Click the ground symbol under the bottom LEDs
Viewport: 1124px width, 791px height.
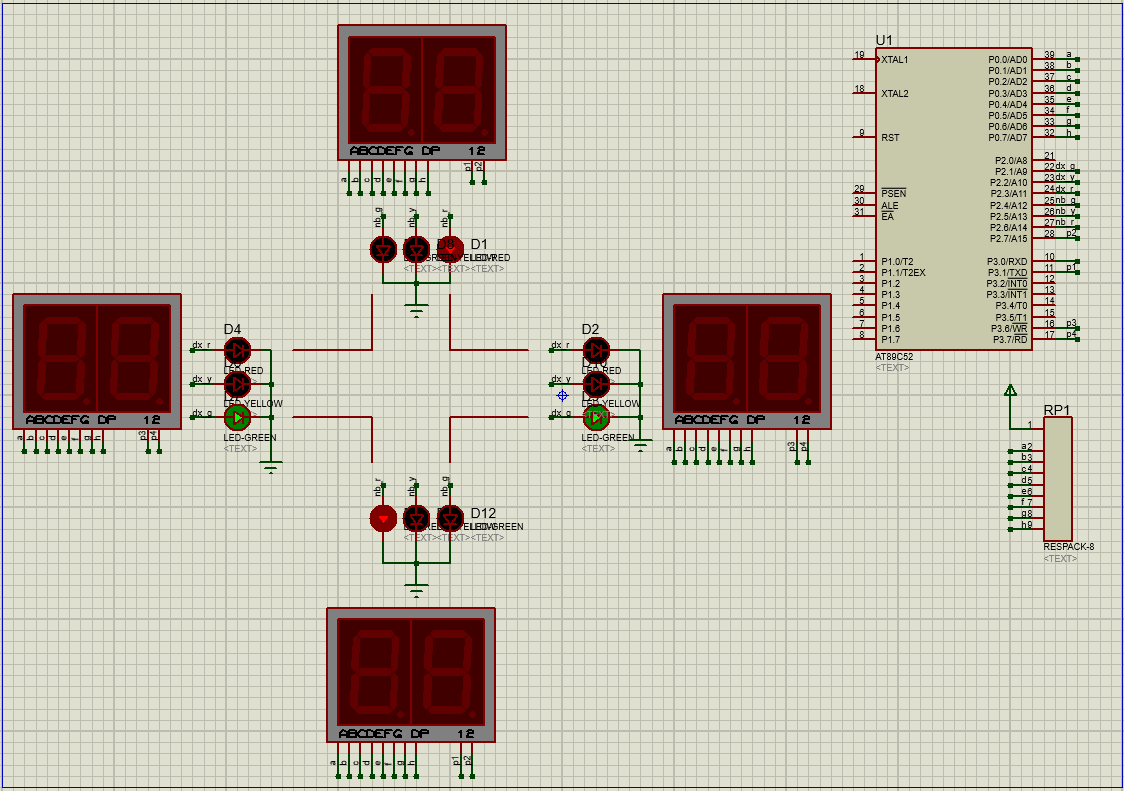tap(417, 589)
